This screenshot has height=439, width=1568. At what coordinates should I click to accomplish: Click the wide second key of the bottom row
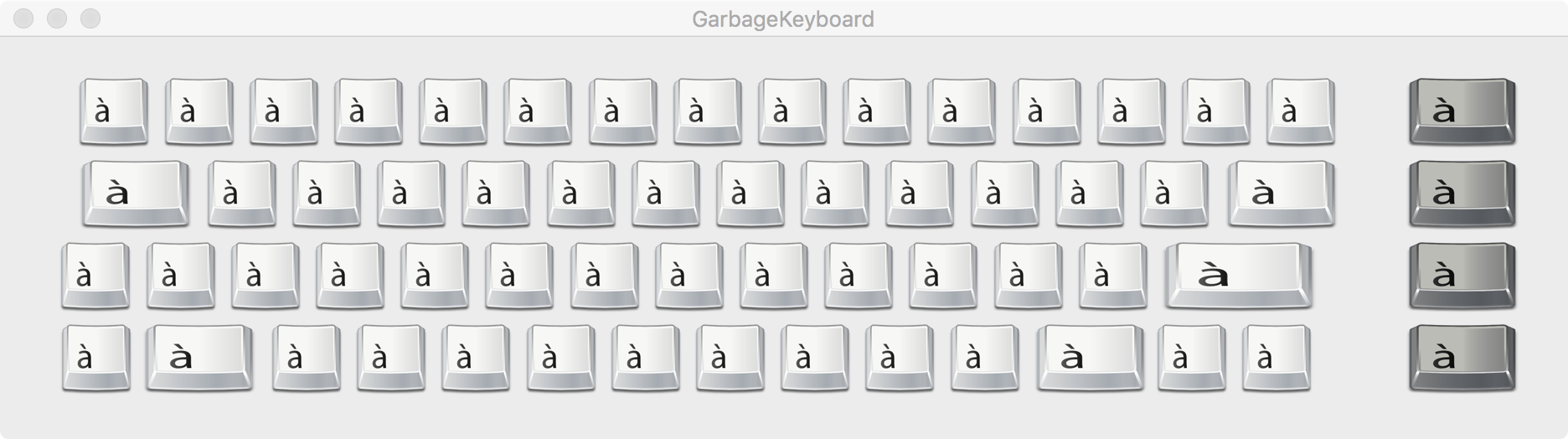[199, 358]
